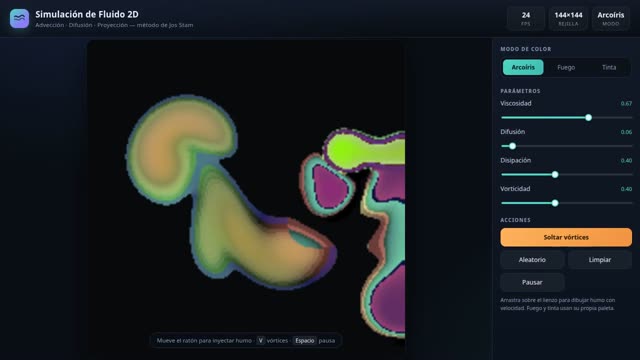This screenshot has width=640, height=360.
Task: Click the PARÁMETROS section heading
Action: pos(520,91)
